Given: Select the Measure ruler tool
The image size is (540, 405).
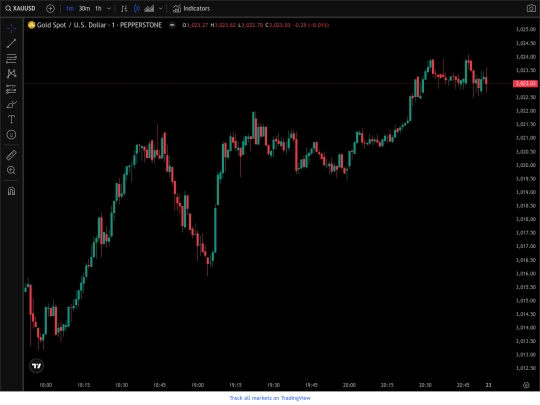Looking at the screenshot, I should (x=11, y=155).
